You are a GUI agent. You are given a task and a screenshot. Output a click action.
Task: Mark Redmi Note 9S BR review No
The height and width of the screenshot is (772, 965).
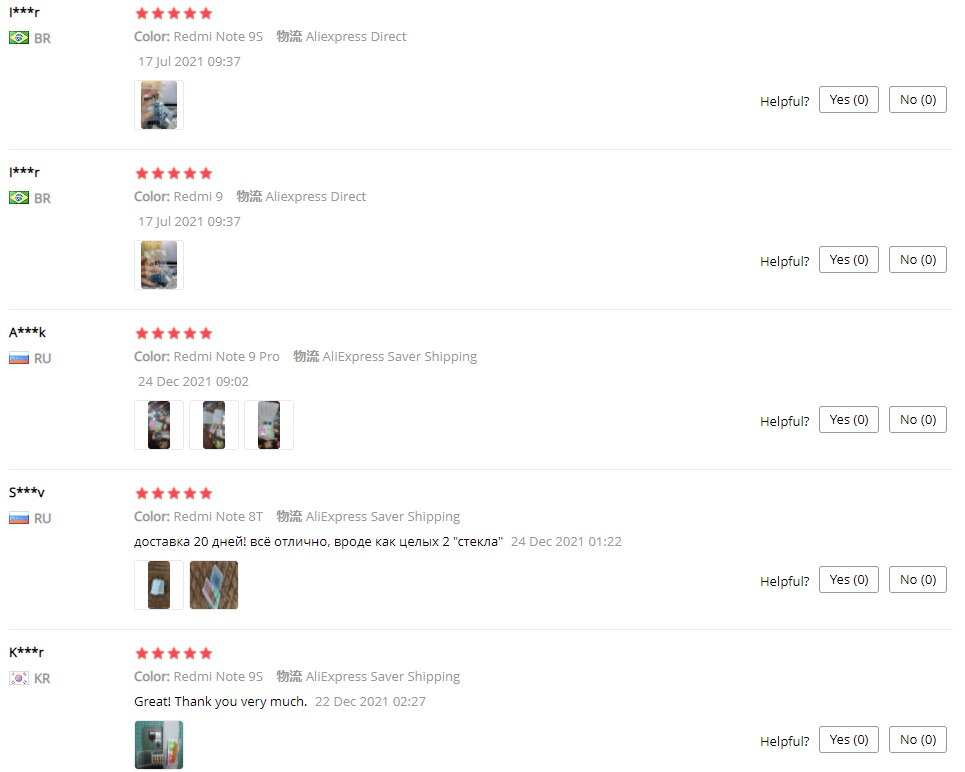pyautogui.click(x=918, y=100)
